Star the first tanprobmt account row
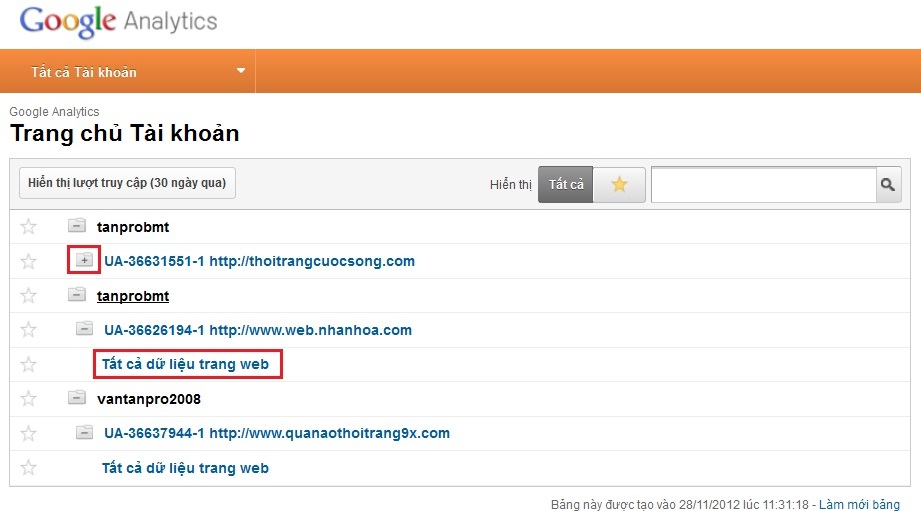 (x=28, y=227)
